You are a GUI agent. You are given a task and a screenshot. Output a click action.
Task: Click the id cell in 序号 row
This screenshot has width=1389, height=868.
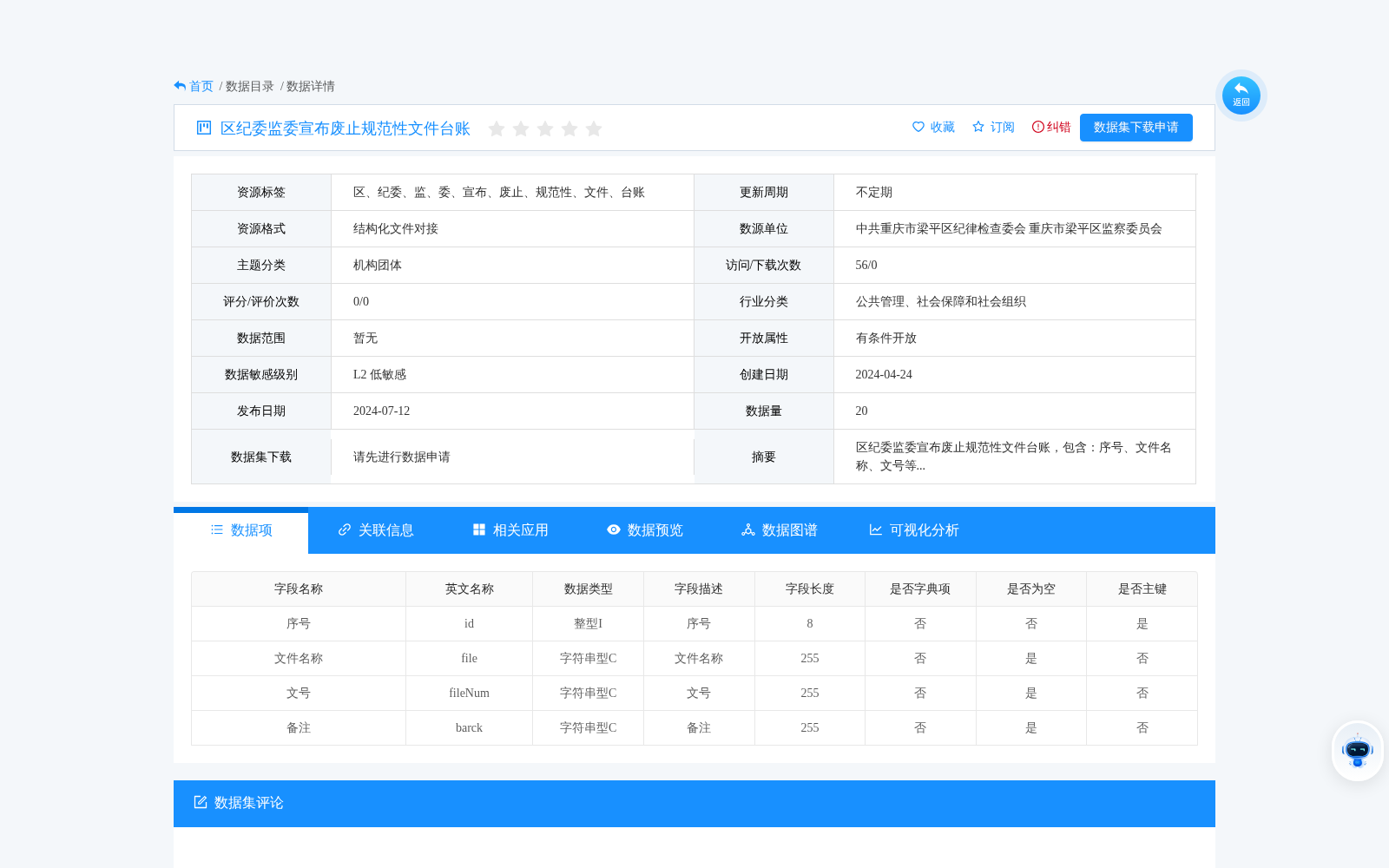click(469, 624)
